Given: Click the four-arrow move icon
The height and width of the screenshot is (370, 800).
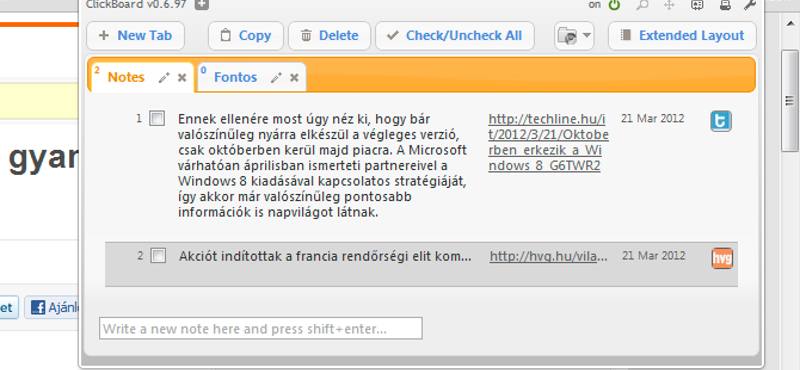Looking at the screenshot, I should coord(669,5).
